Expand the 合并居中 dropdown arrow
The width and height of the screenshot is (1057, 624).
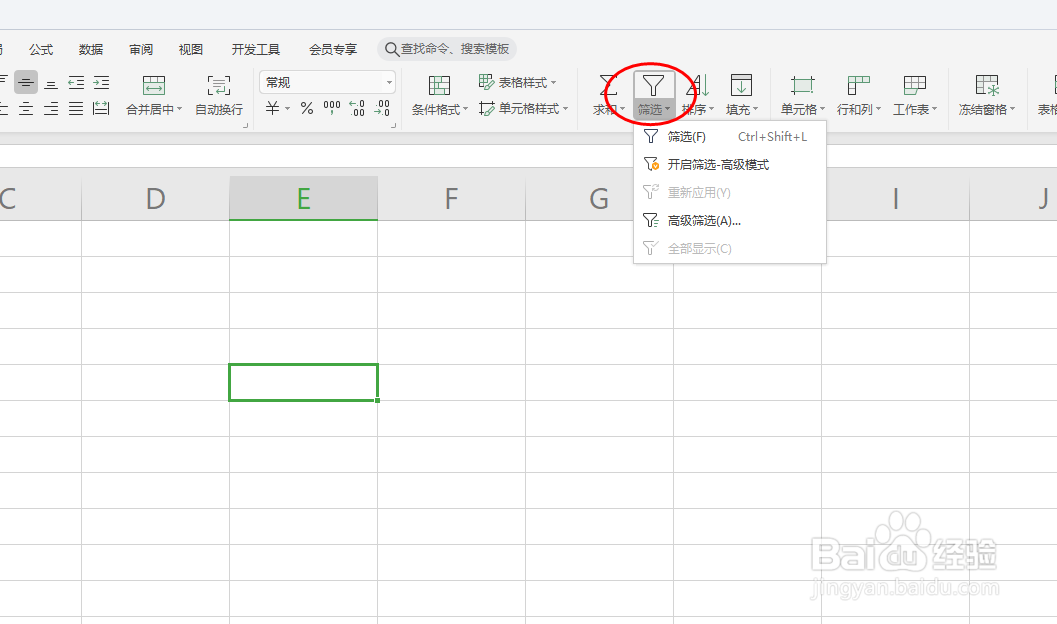(179, 108)
